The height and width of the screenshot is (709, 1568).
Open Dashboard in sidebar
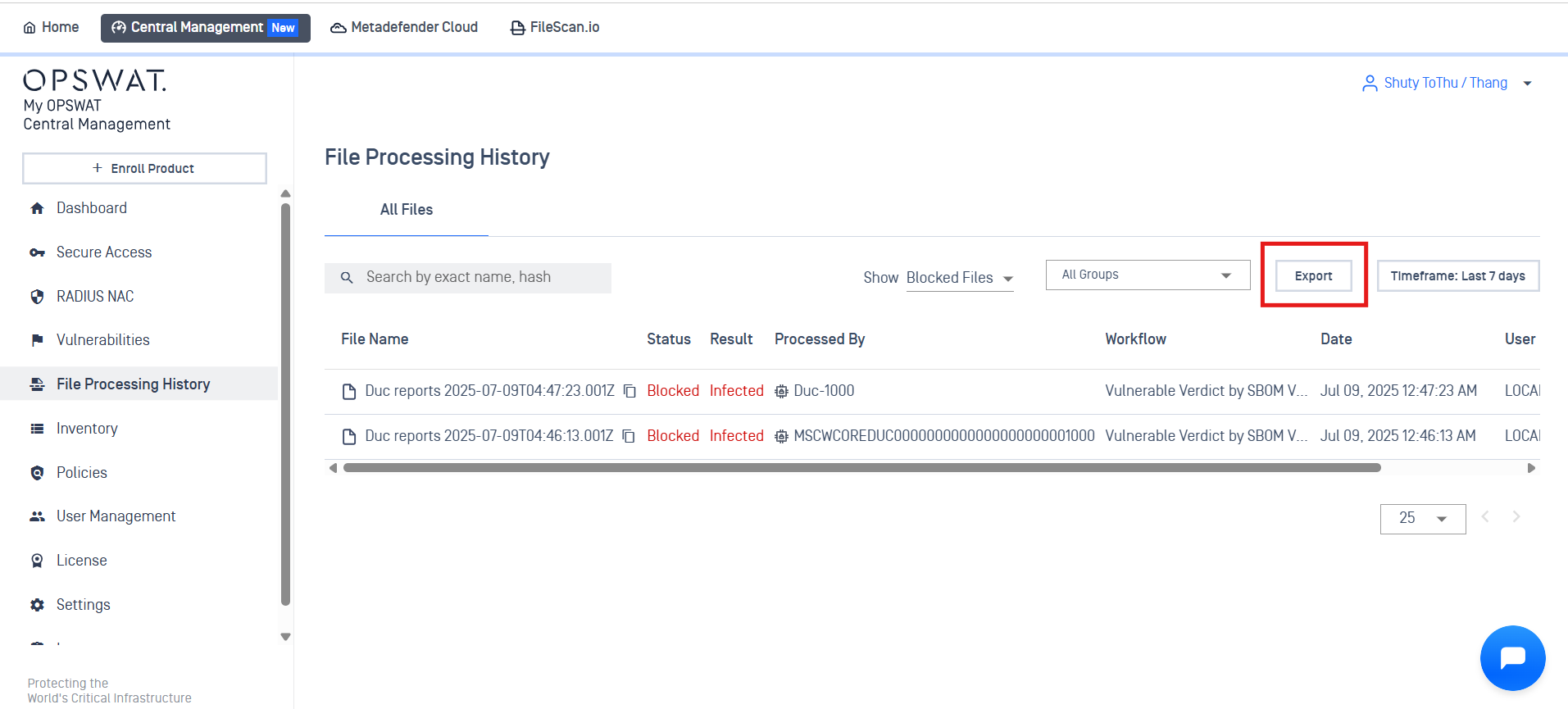pyautogui.click(x=92, y=208)
